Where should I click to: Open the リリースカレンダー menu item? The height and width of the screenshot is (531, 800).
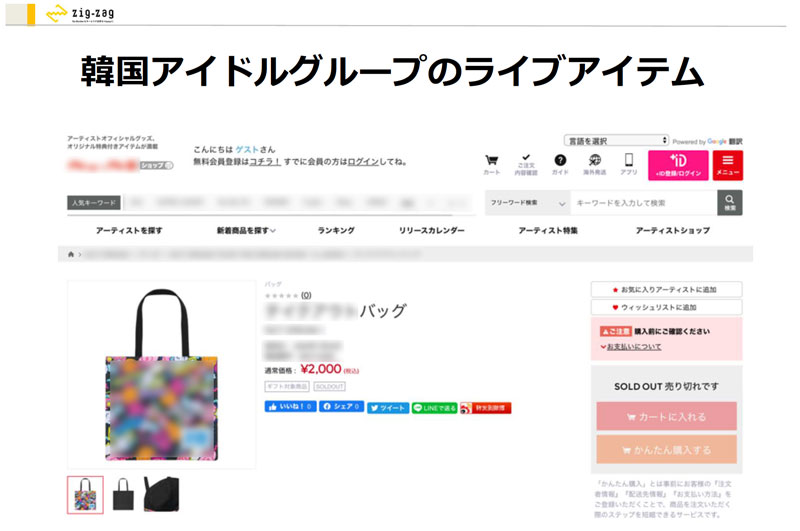(432, 231)
